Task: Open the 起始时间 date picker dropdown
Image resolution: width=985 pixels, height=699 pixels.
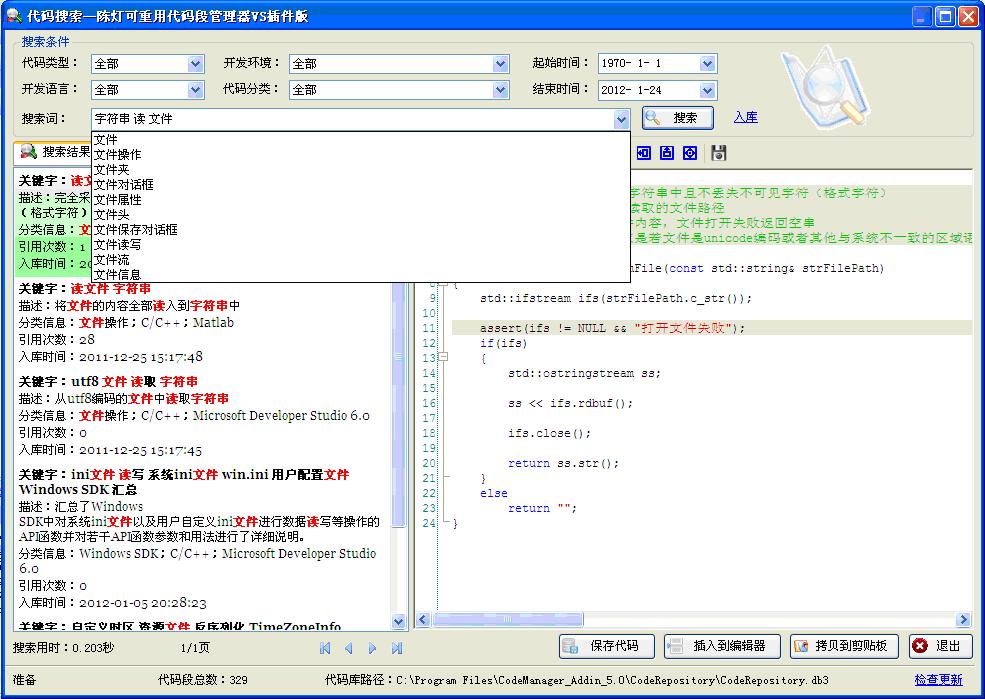Action: pos(708,64)
